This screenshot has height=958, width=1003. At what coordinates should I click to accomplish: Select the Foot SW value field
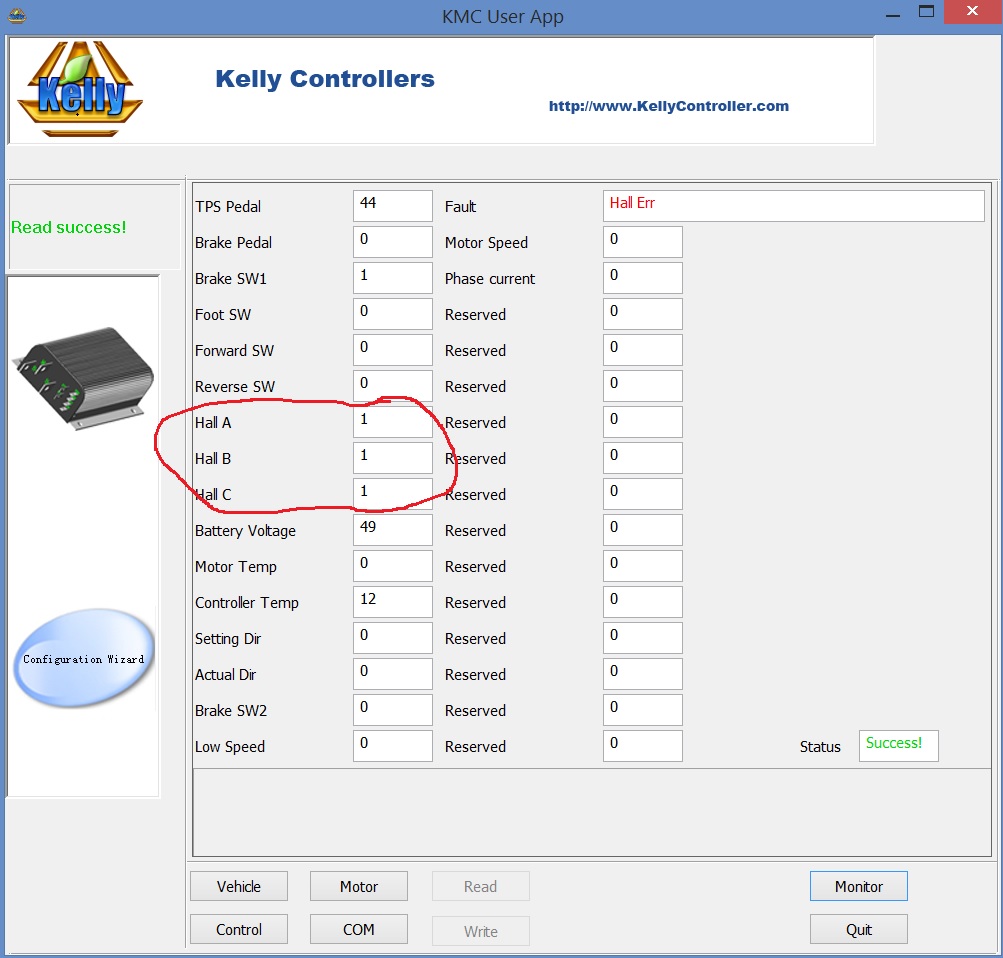click(393, 314)
